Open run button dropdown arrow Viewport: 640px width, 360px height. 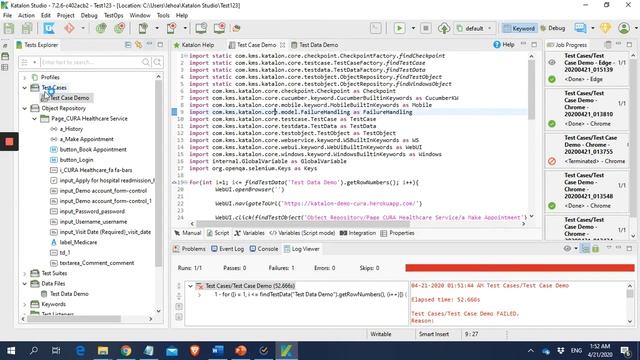tap(413, 28)
